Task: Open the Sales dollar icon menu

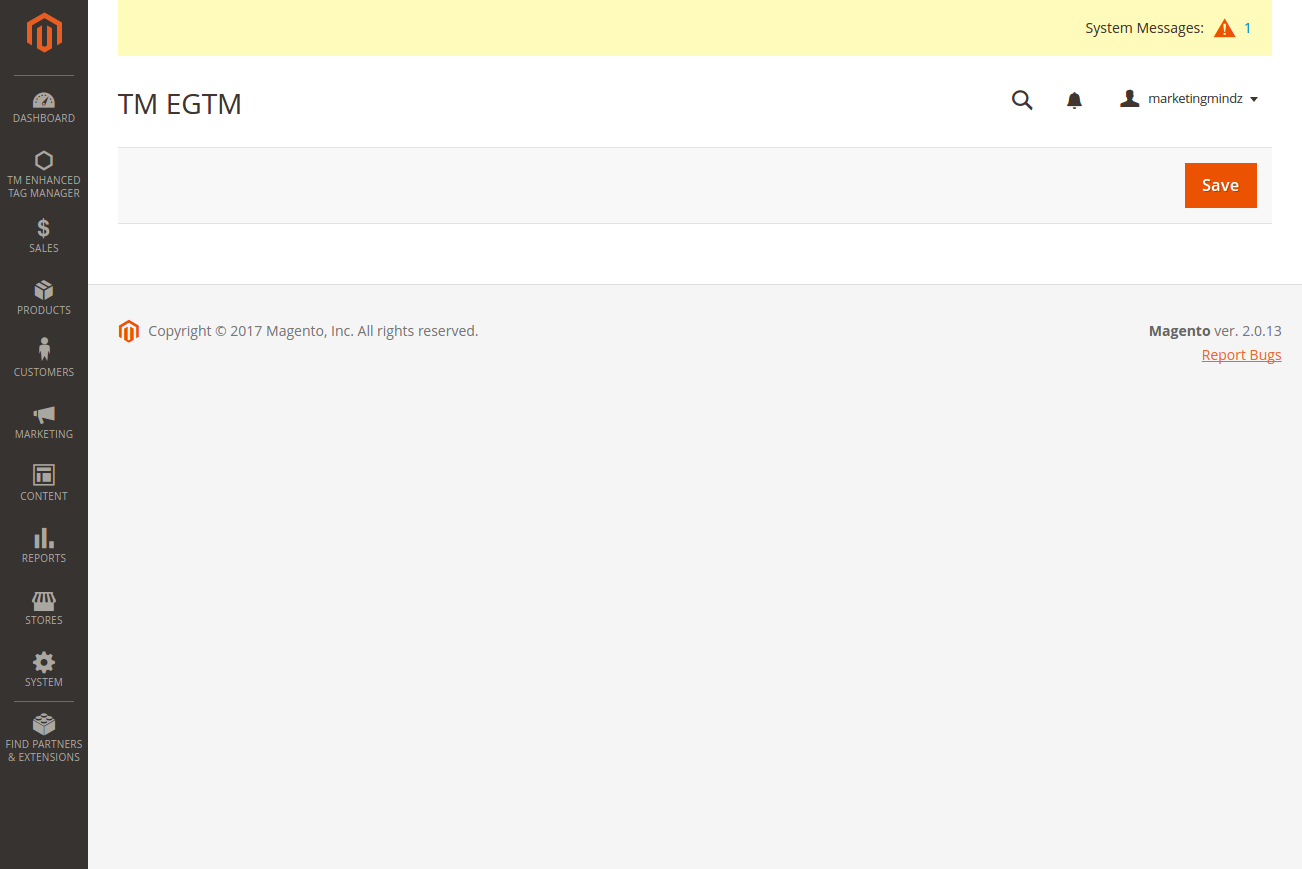Action: pos(44,229)
